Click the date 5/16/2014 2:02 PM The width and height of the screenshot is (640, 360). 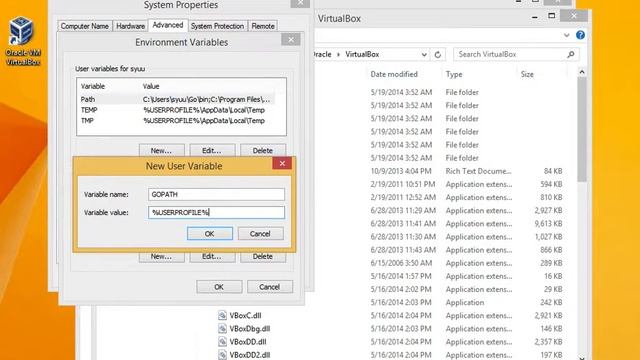coord(401,289)
